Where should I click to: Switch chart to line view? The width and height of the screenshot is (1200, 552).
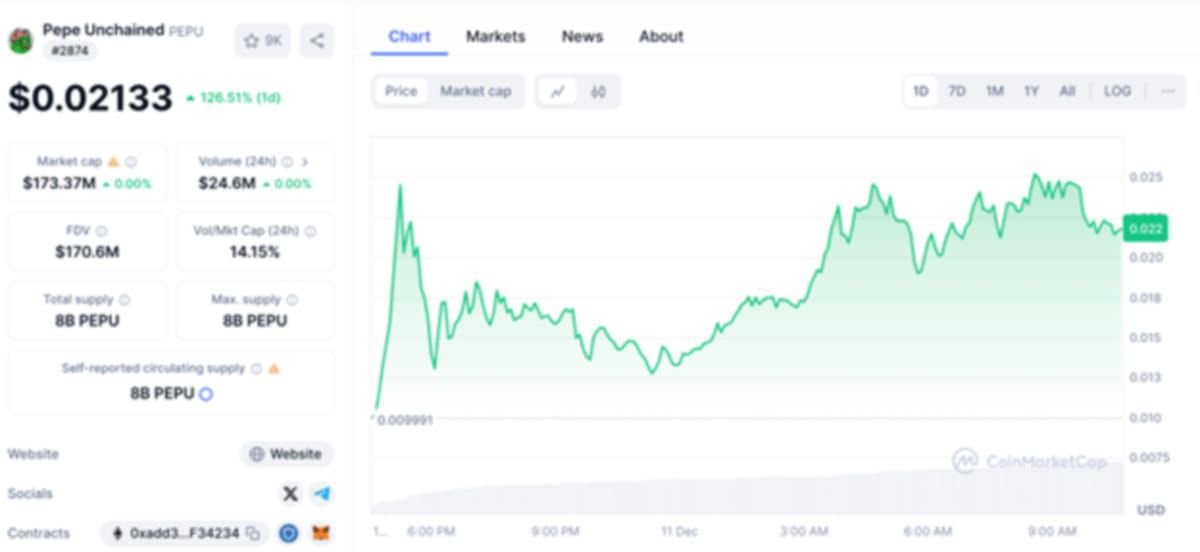pos(557,92)
